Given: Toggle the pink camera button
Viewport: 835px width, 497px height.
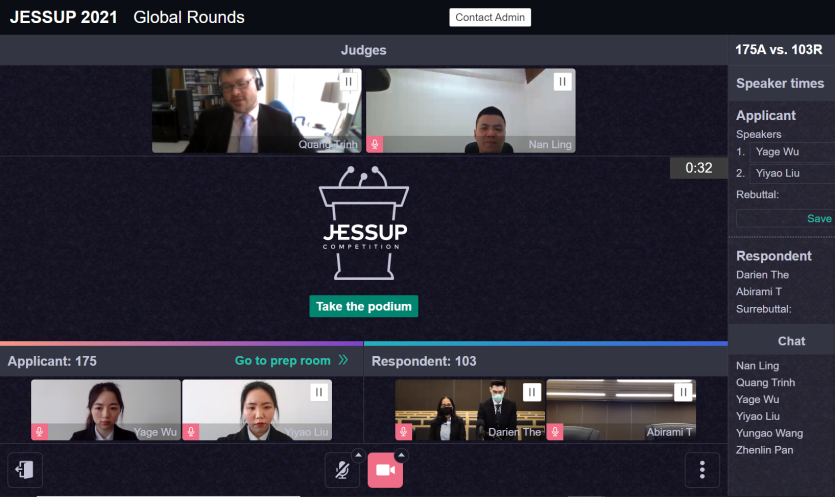Looking at the screenshot, I should (385, 469).
